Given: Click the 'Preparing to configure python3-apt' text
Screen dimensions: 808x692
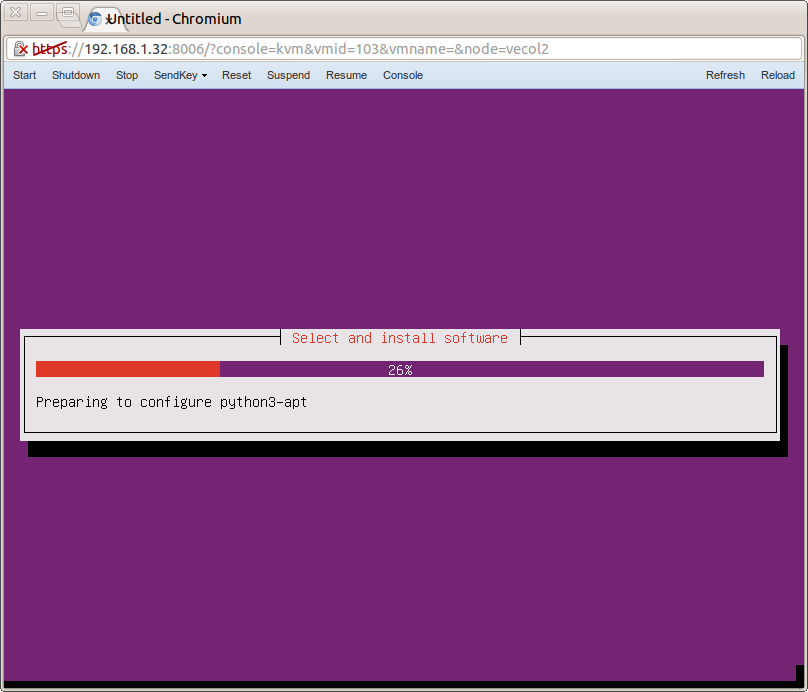Looking at the screenshot, I should click(170, 402).
